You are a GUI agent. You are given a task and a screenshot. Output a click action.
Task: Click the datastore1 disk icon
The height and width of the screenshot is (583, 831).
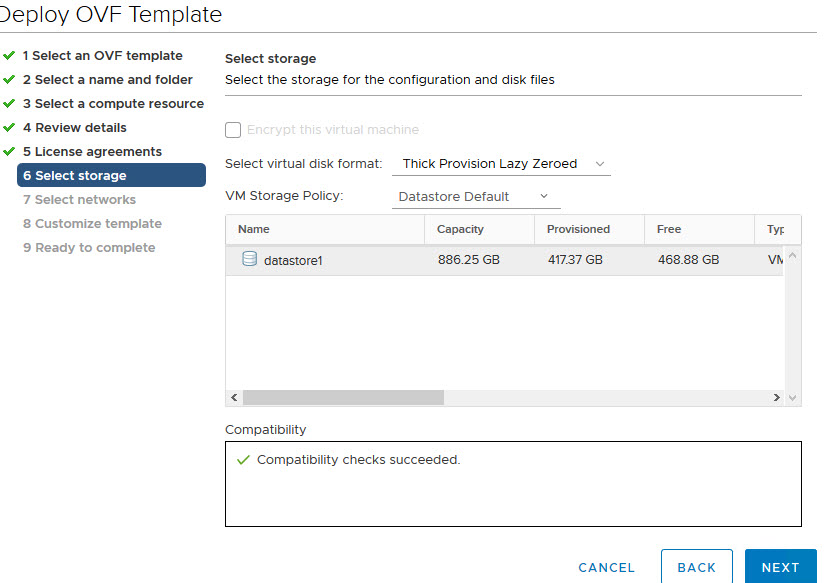(x=249, y=260)
